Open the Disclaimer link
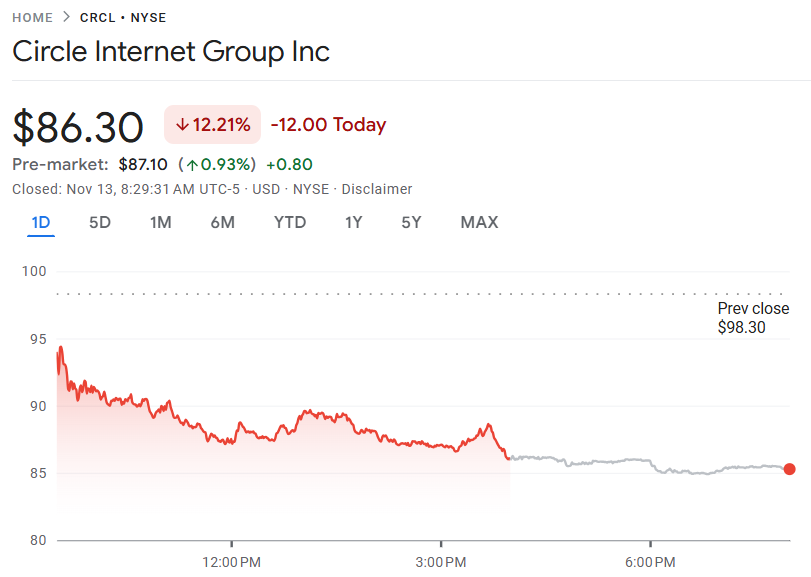Viewport: 811px width, 577px height. click(377, 189)
